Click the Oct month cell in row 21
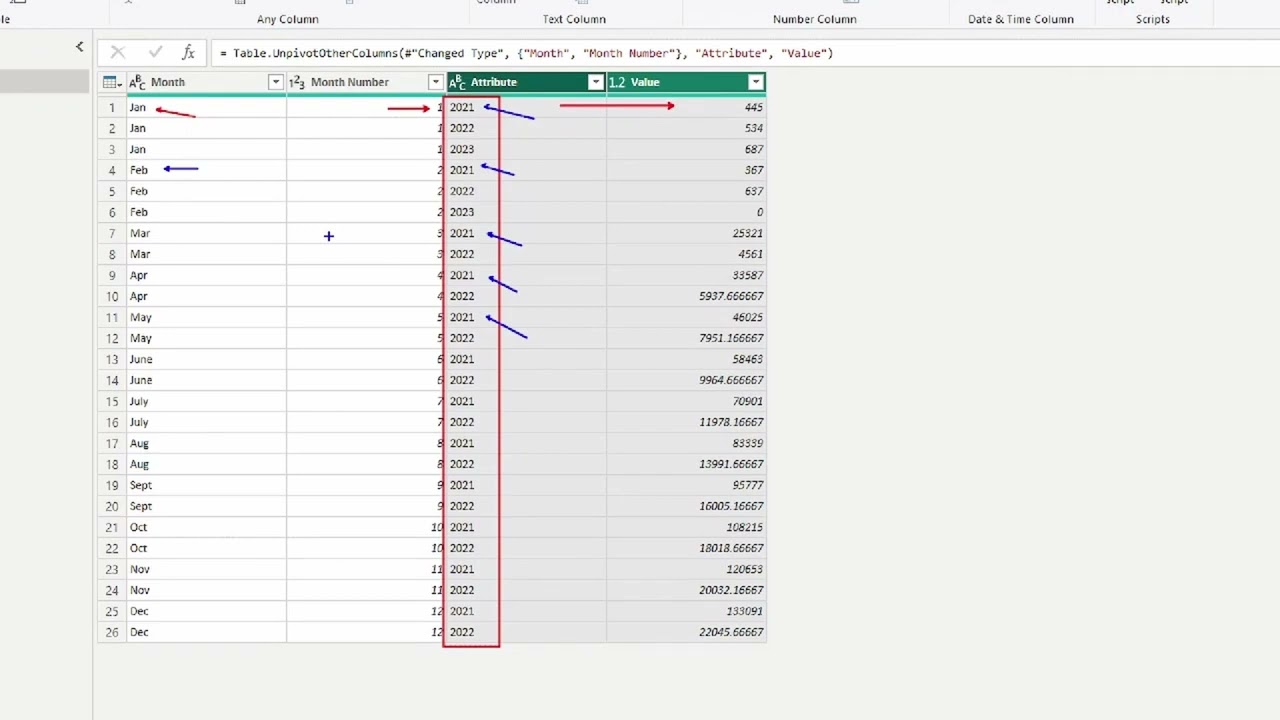 coord(206,527)
